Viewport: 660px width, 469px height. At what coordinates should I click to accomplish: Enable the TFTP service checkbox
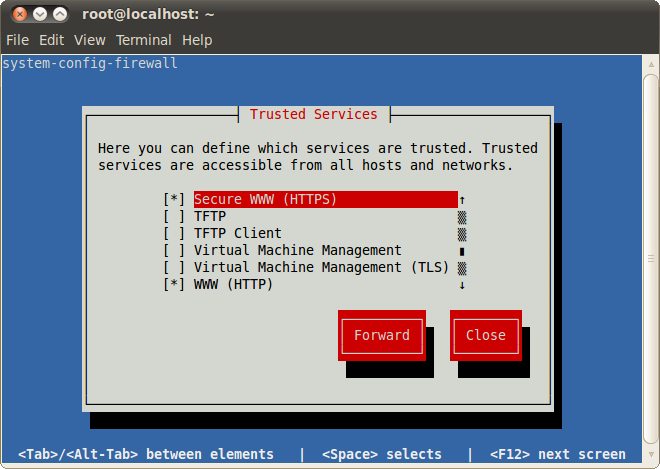174,216
